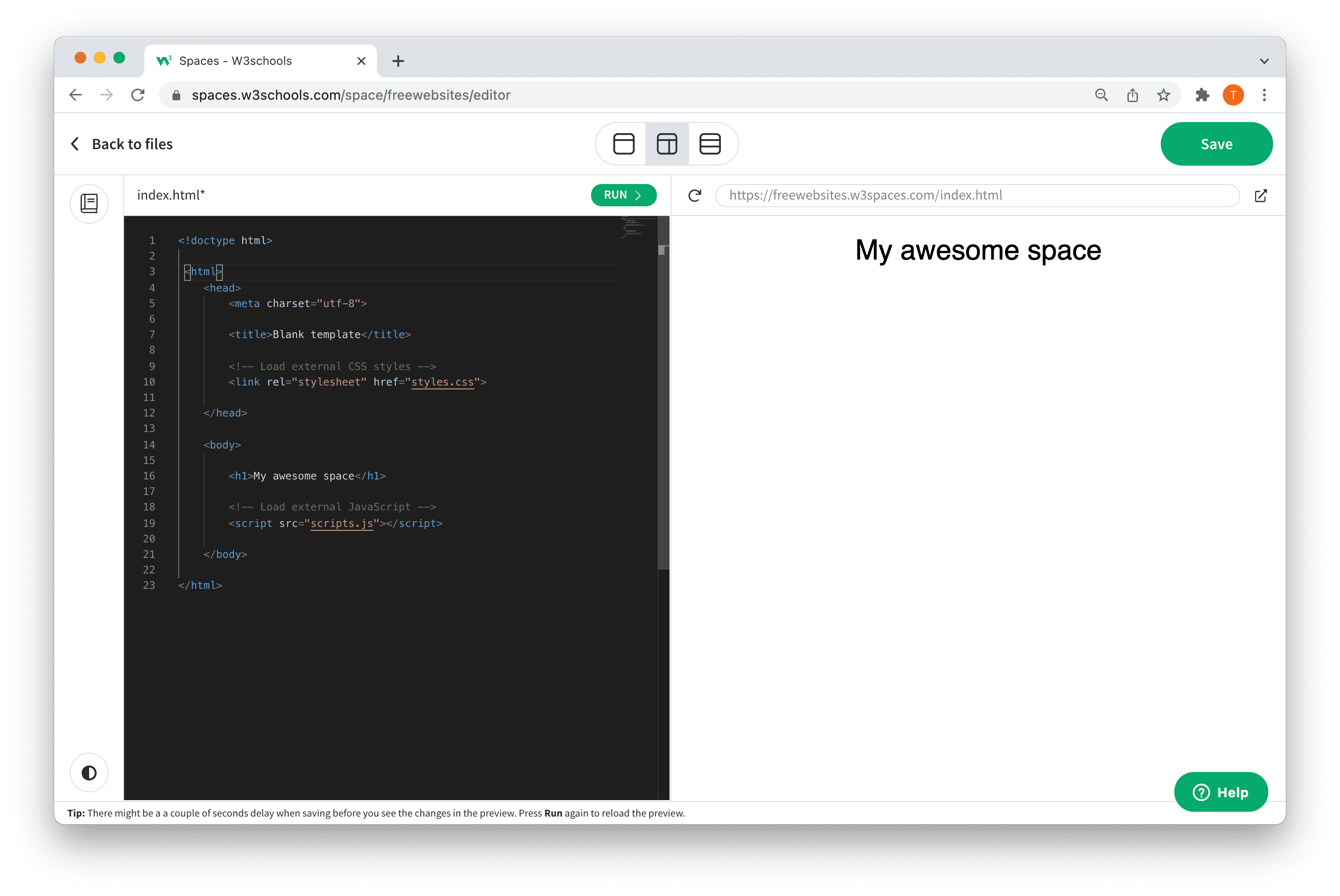Click the green RUN button

(623, 195)
